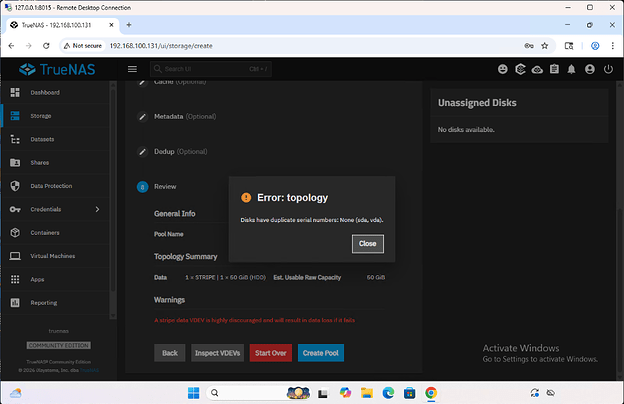Screen dimensions: 624x404
Task: Click the 'No disks available.' text
Action: click(x=466, y=130)
